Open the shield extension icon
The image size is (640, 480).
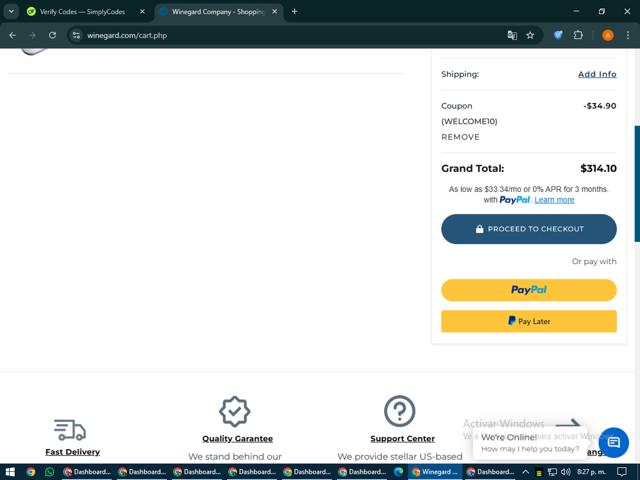pyautogui.click(x=558, y=36)
